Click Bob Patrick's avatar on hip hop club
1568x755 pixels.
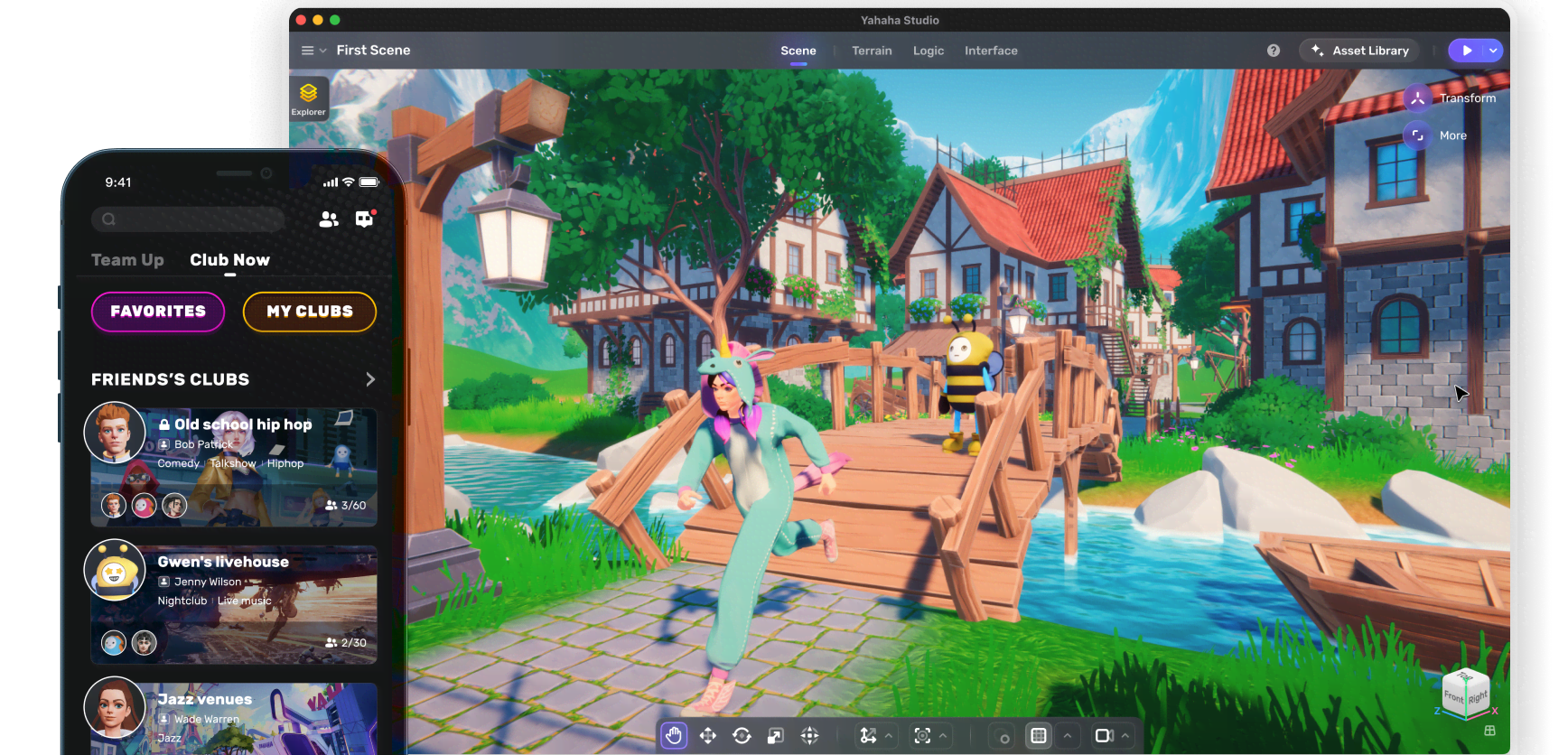tap(115, 433)
